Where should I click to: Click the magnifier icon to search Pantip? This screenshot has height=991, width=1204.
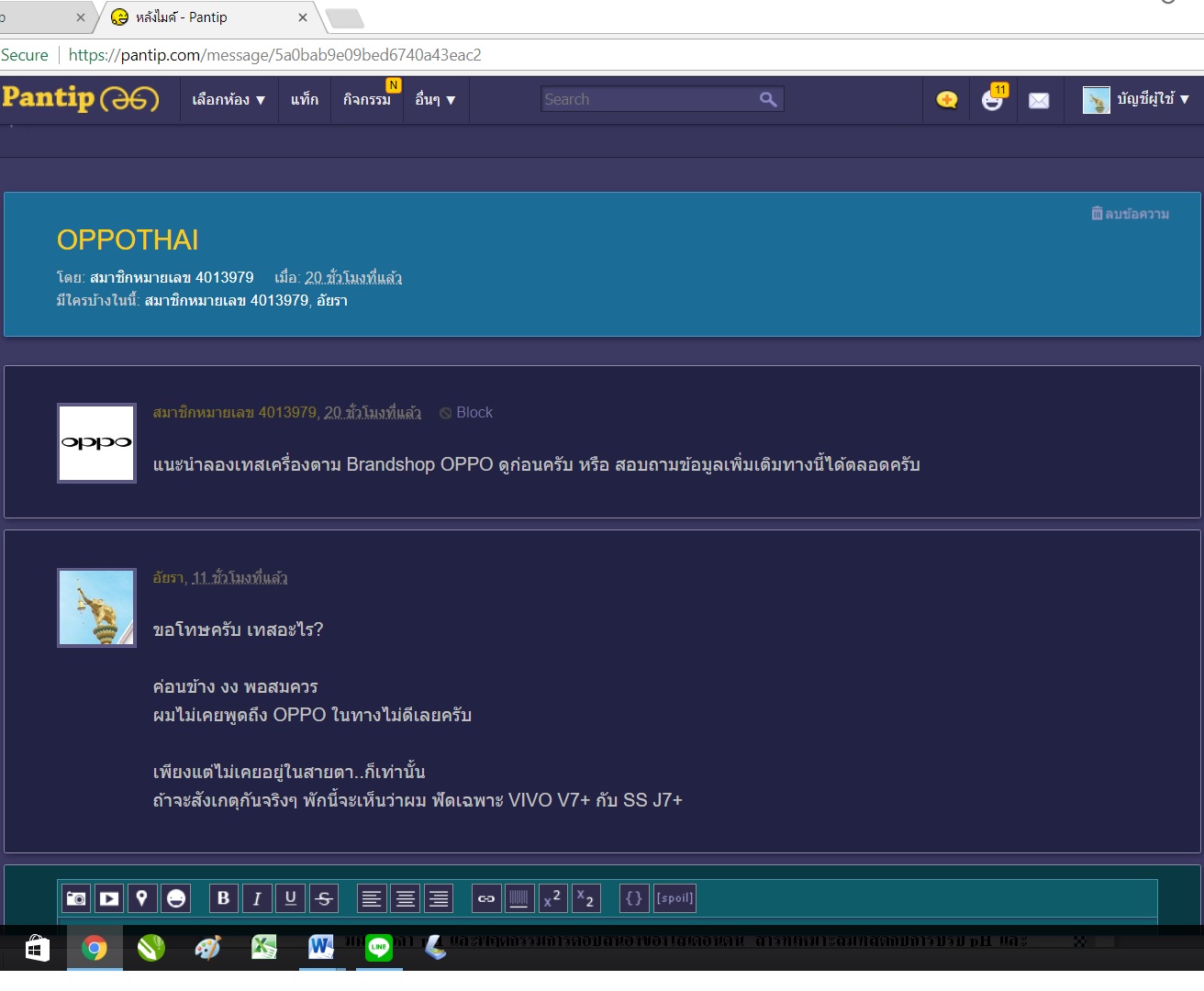pos(768,99)
